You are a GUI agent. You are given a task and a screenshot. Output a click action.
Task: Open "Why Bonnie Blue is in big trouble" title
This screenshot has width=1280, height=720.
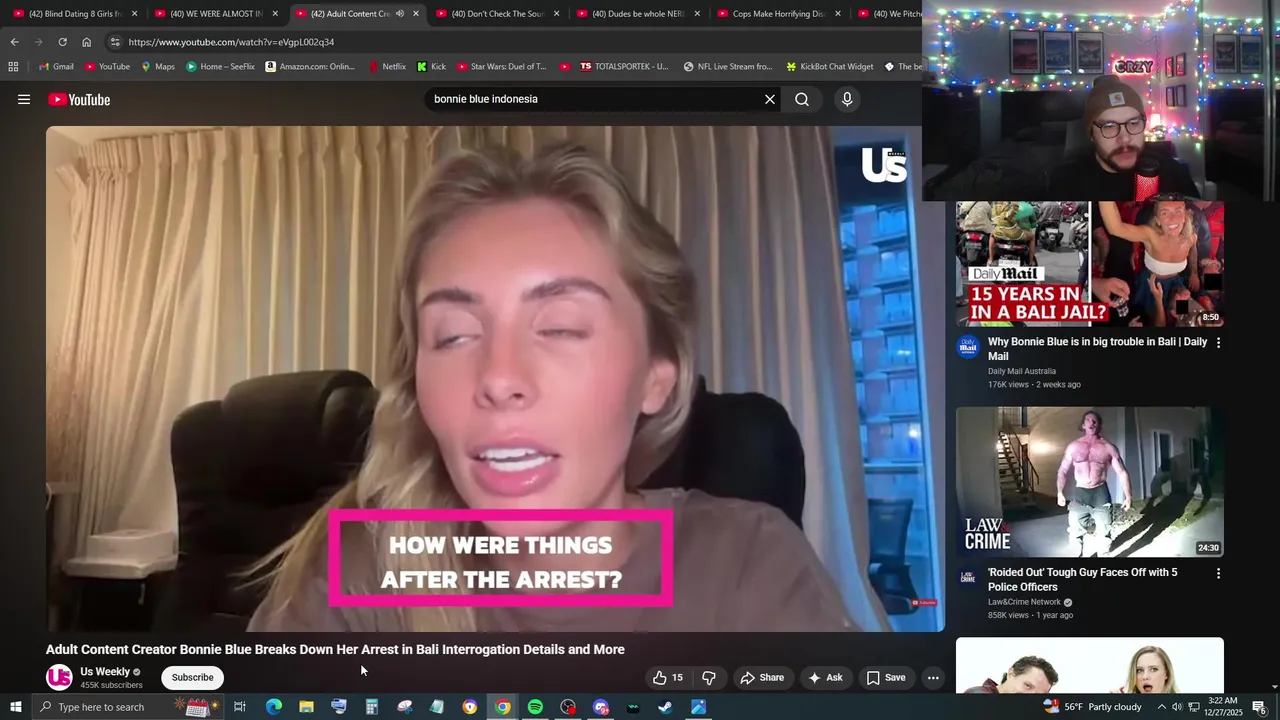coord(1097,349)
